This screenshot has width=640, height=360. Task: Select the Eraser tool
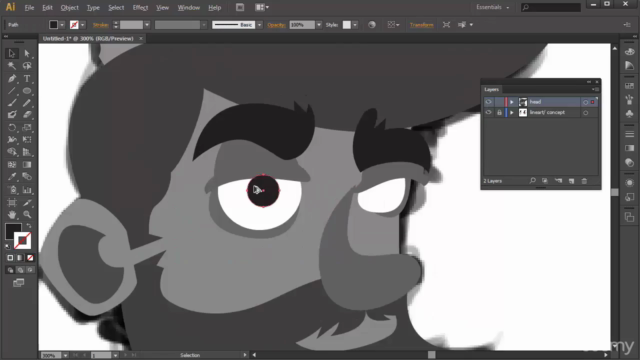pos(27,115)
